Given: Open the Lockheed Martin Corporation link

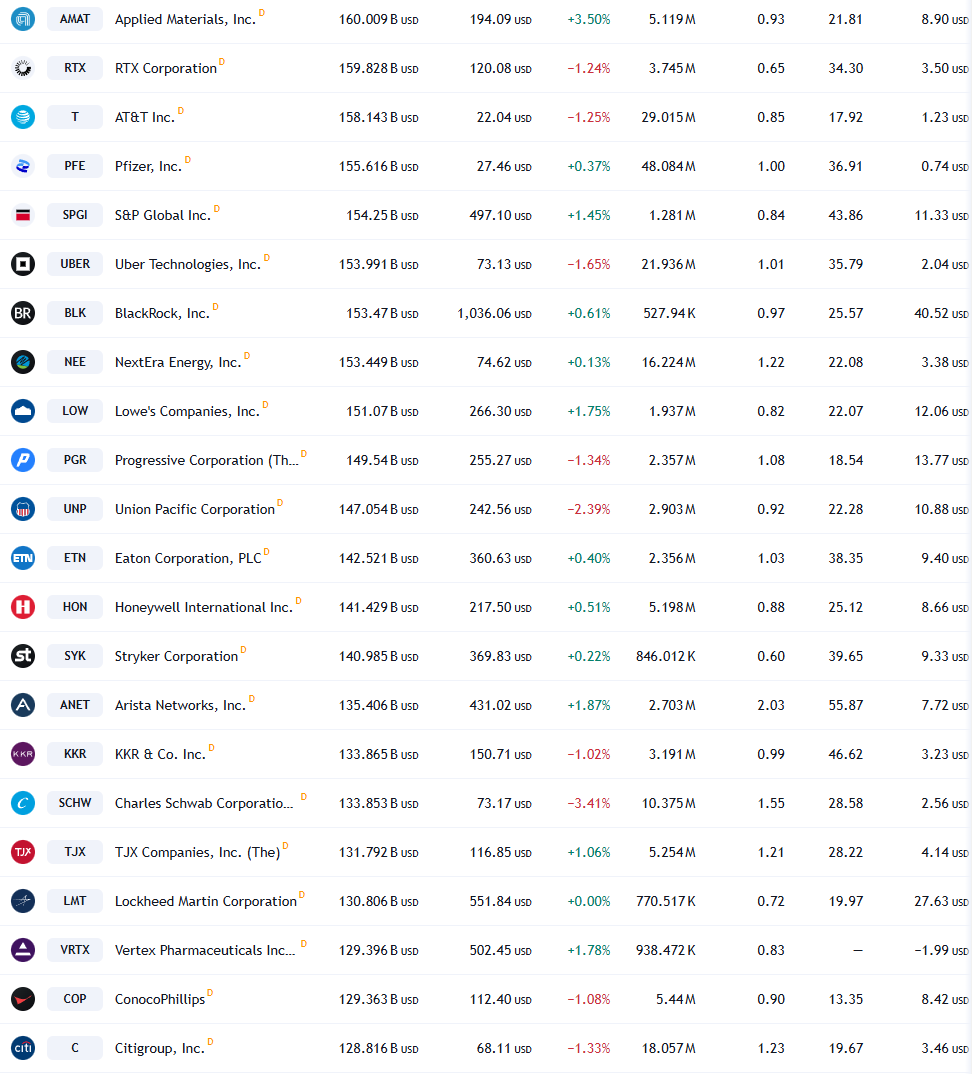Looking at the screenshot, I should 205,901.
